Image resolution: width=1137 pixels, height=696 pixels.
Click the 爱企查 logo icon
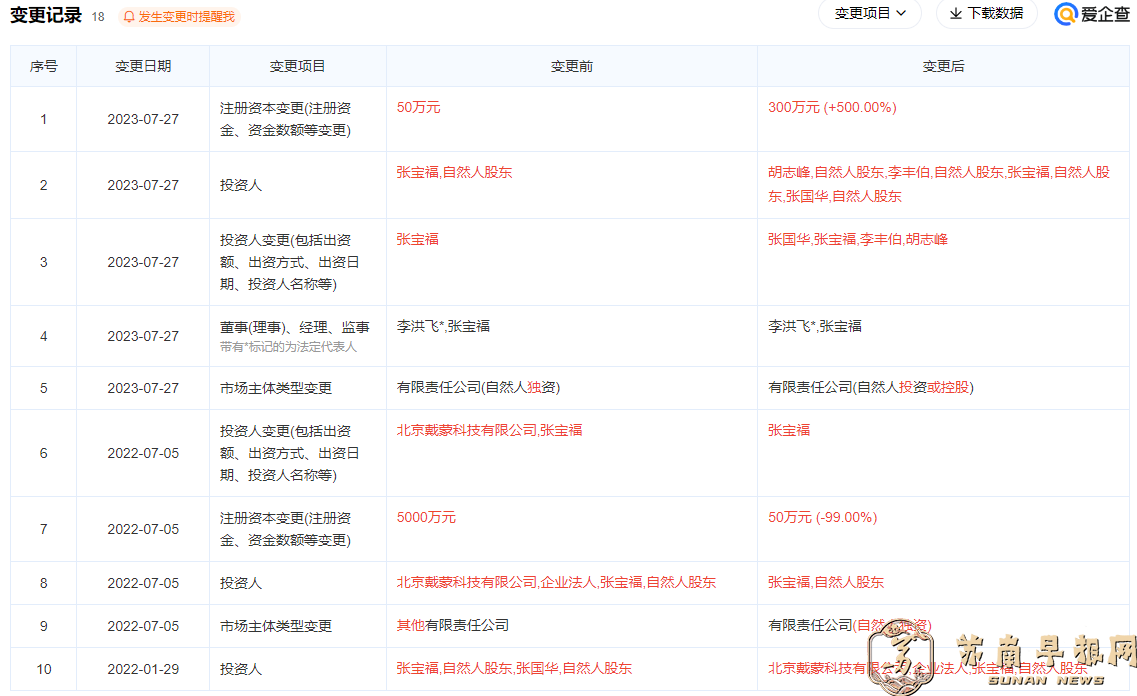pos(1066,14)
